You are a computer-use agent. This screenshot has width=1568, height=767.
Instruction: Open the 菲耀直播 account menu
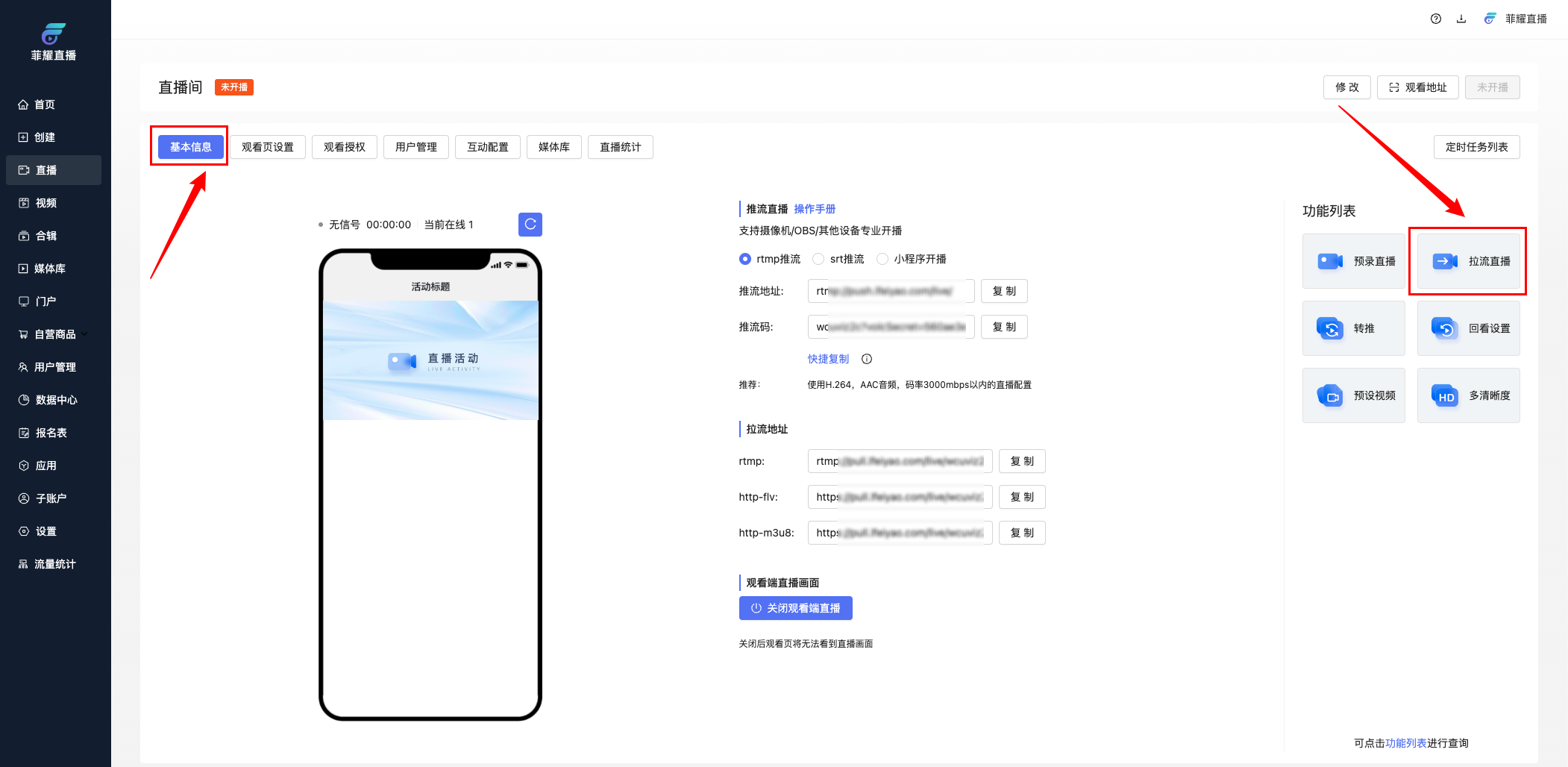click(x=1516, y=19)
